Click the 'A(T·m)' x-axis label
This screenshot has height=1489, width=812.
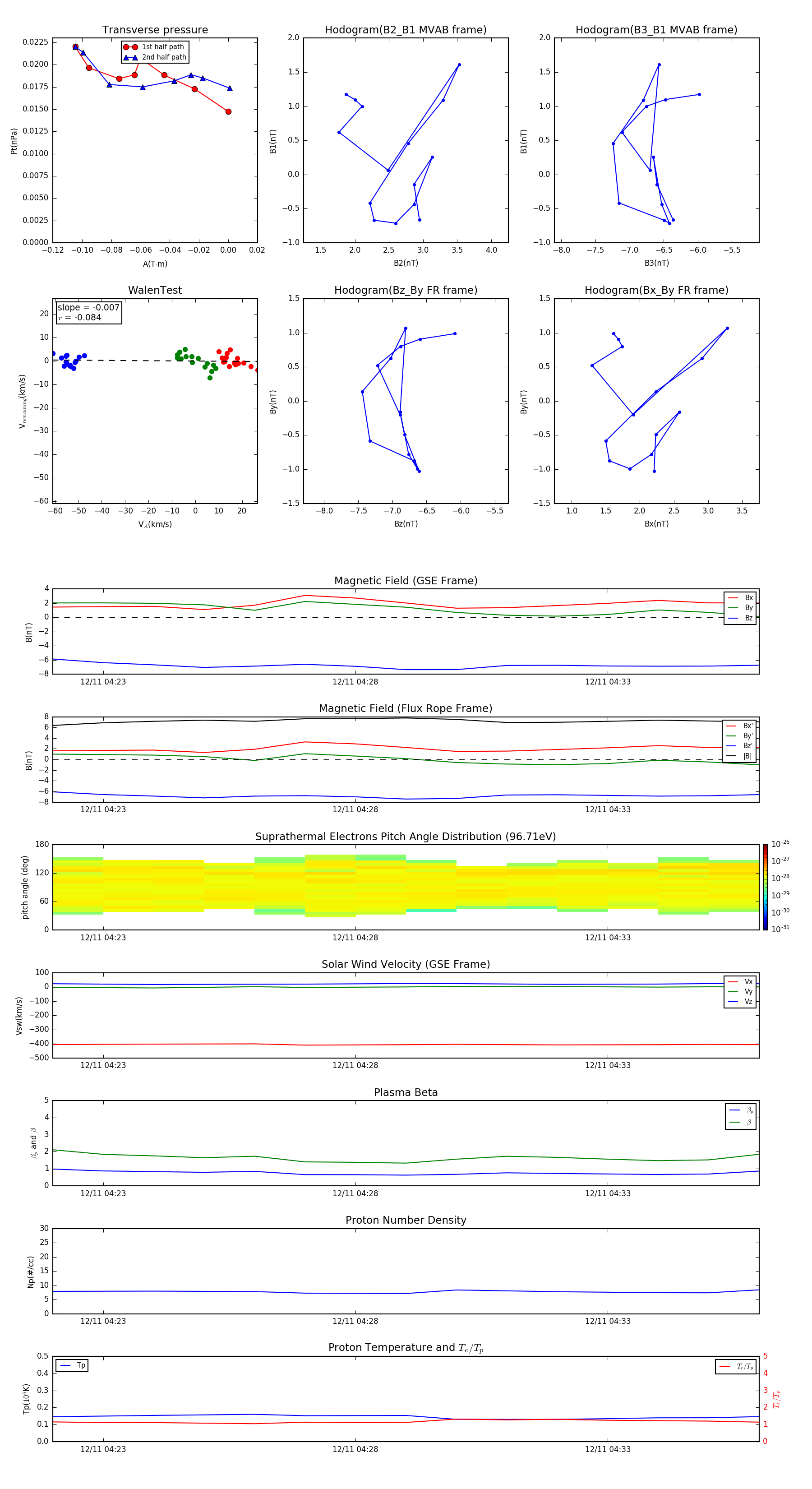point(155,264)
